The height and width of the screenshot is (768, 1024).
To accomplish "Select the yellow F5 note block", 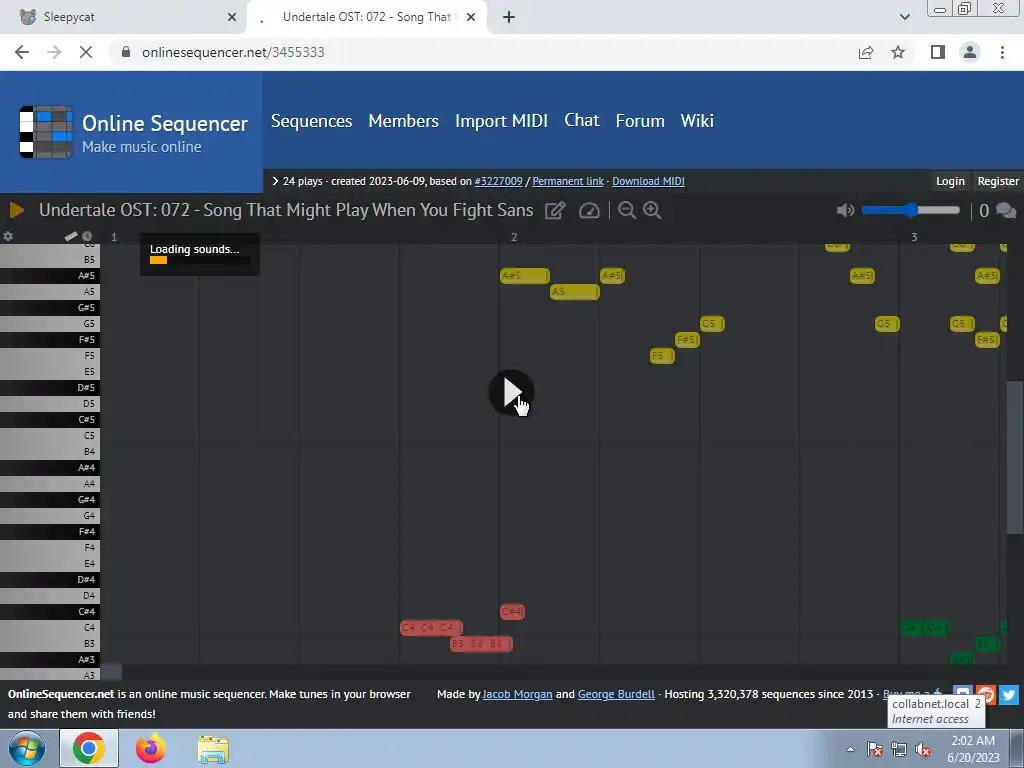I will click(x=662, y=356).
